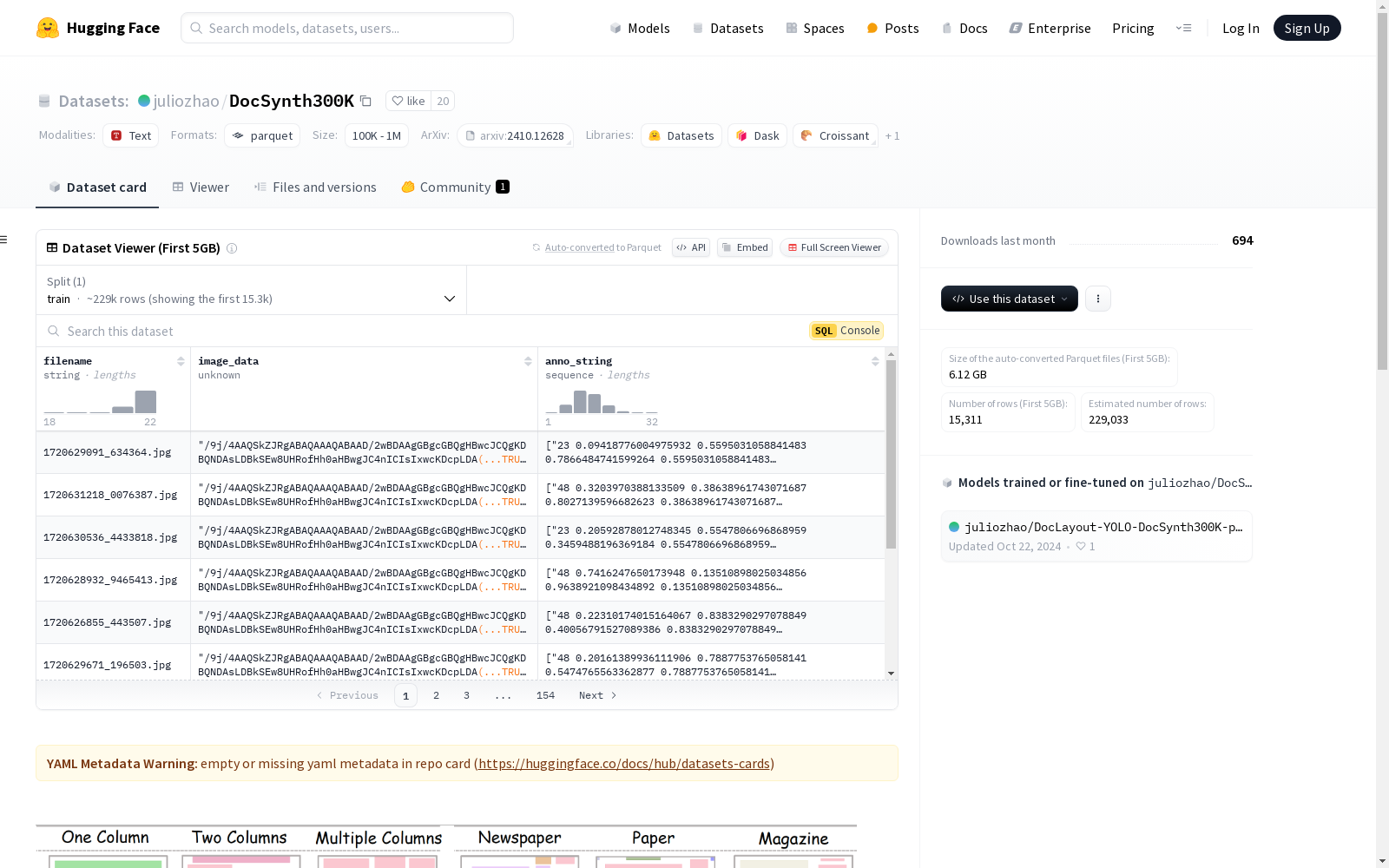Open the SQL Console

click(x=846, y=331)
